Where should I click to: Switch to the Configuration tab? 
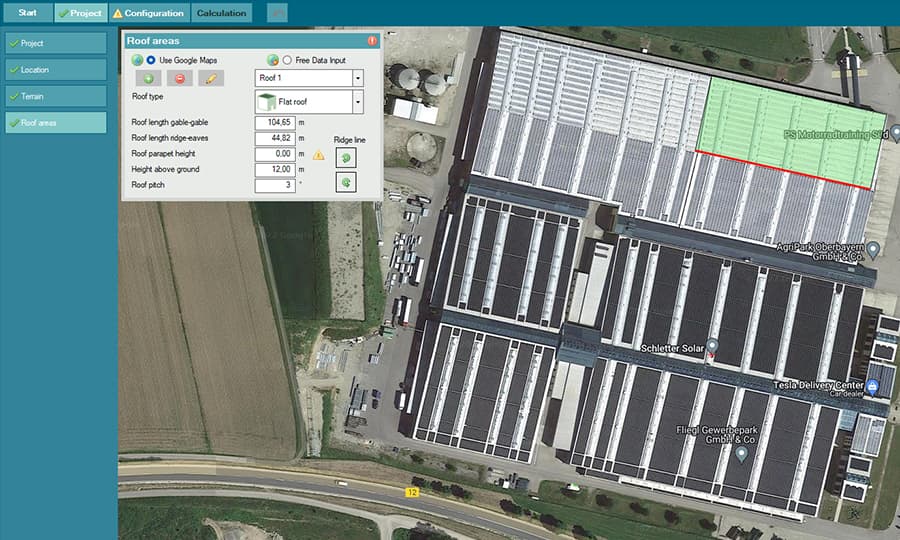pyautogui.click(x=149, y=13)
